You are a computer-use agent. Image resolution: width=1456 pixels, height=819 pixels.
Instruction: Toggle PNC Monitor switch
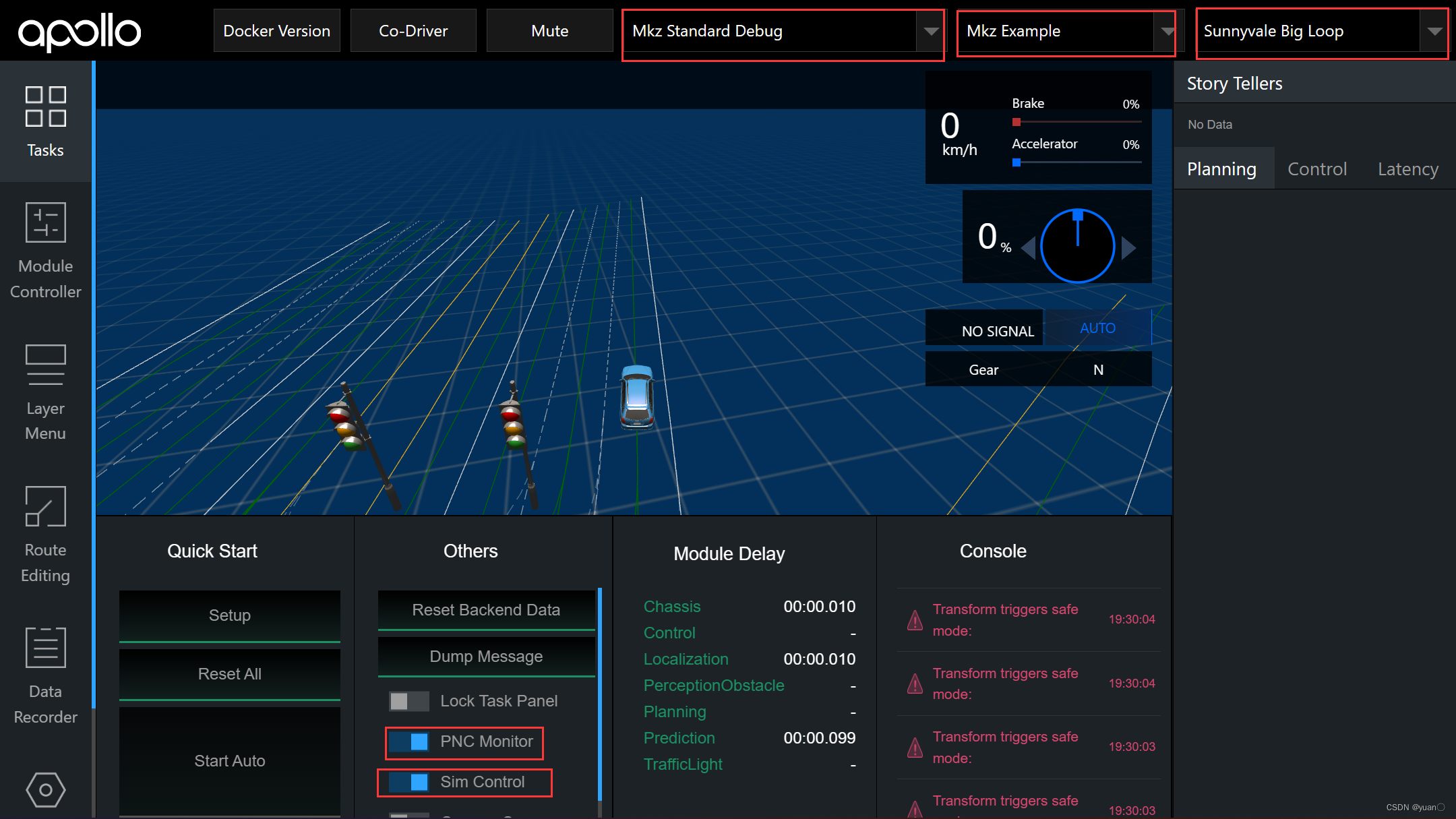[408, 741]
